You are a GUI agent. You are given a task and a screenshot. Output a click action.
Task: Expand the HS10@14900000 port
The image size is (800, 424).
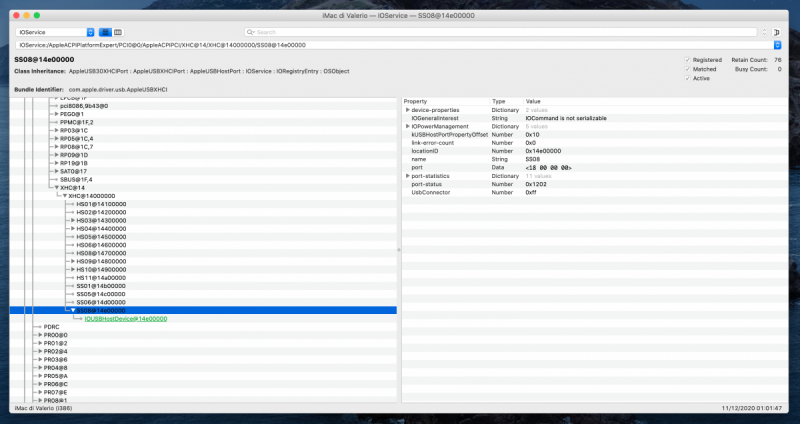click(73, 269)
